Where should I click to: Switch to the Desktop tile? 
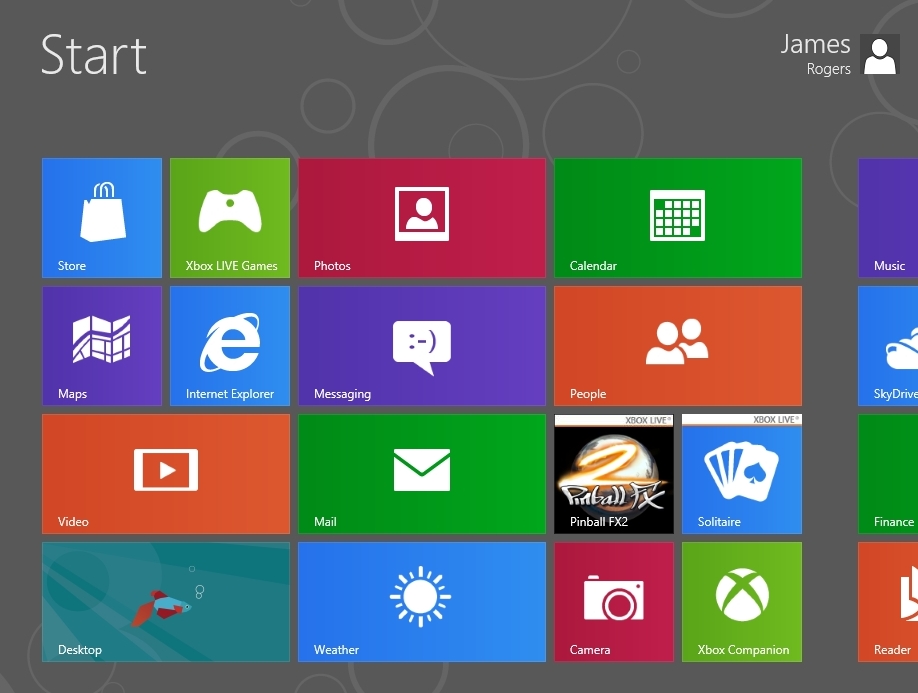pyautogui.click(x=166, y=602)
